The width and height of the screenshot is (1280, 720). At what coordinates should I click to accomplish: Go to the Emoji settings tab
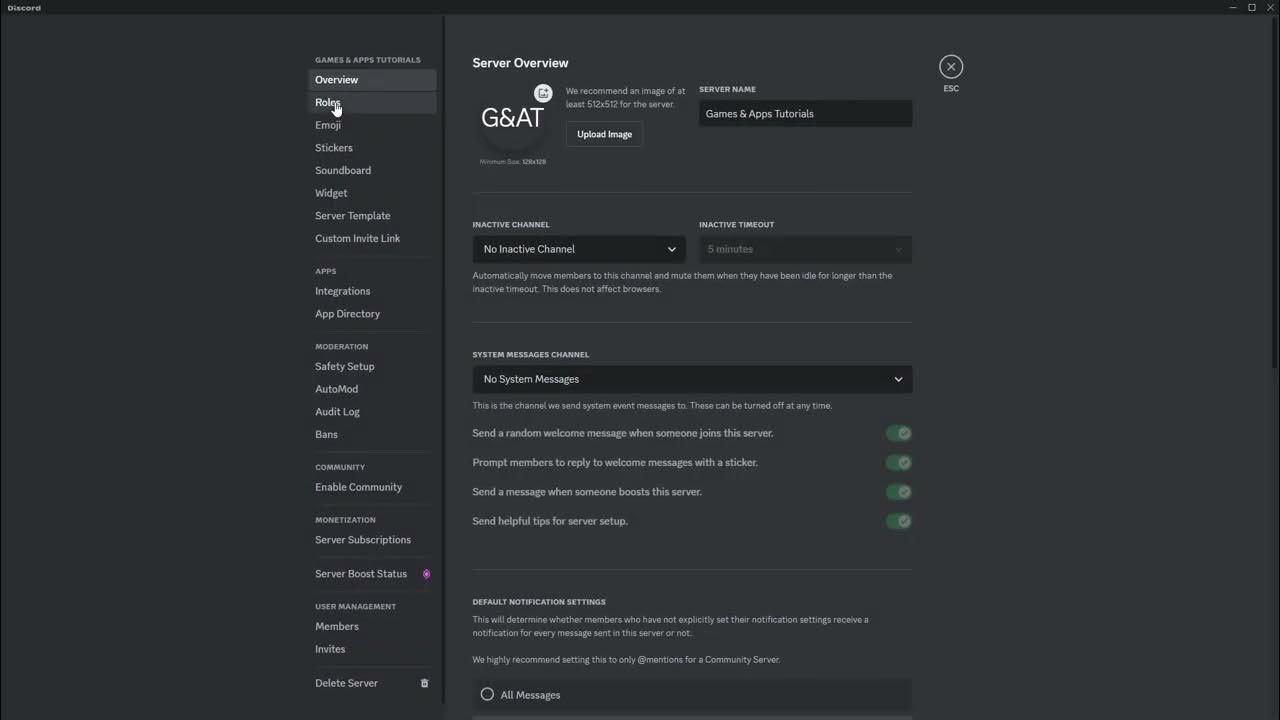tap(328, 125)
